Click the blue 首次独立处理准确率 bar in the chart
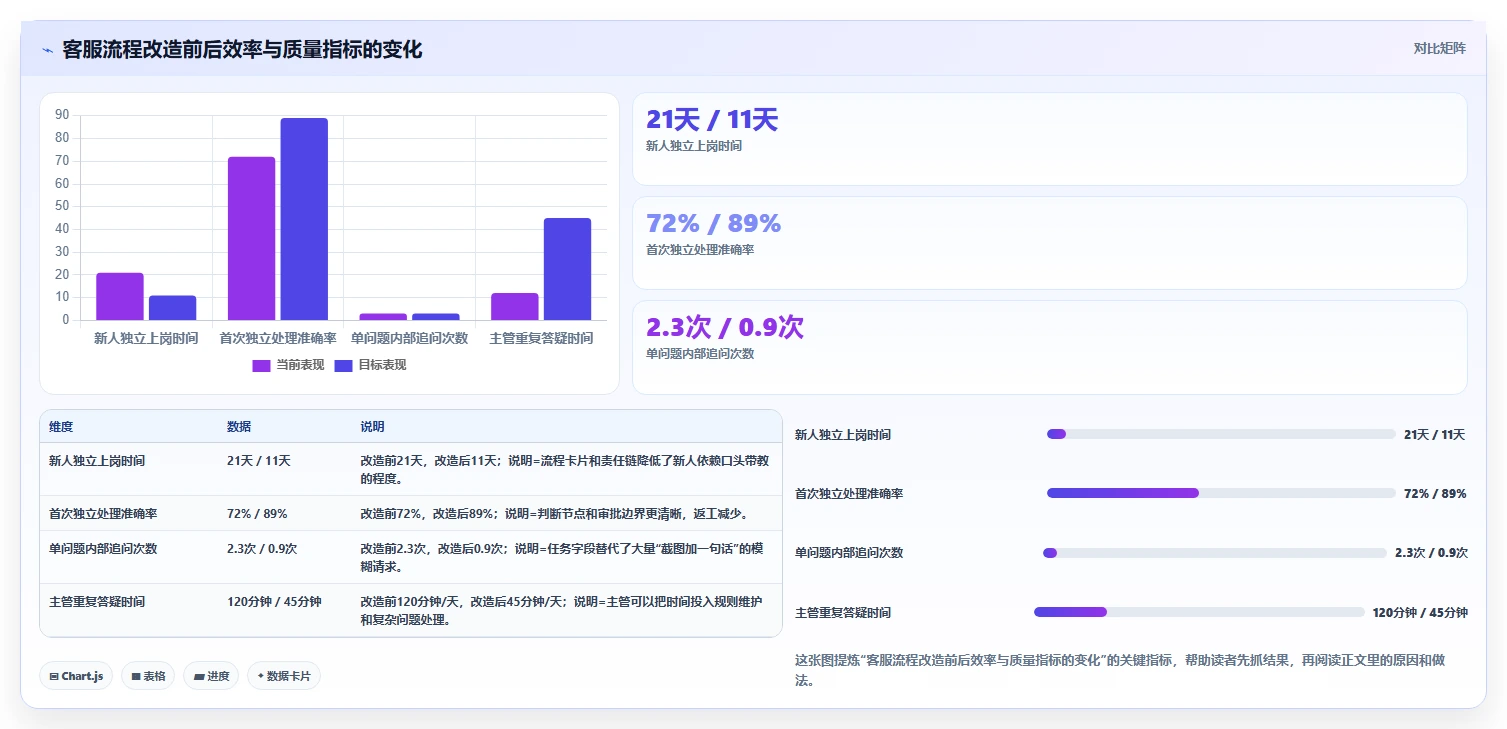The image size is (1507, 729). [x=304, y=219]
